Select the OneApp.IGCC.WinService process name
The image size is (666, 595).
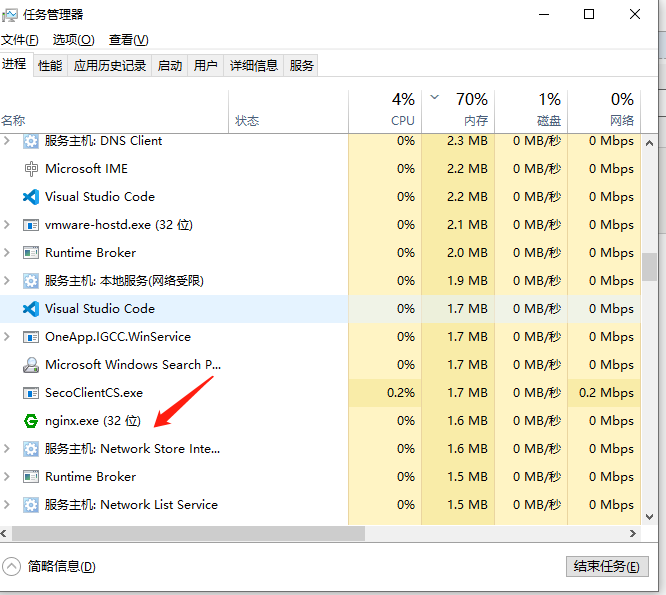click(118, 337)
